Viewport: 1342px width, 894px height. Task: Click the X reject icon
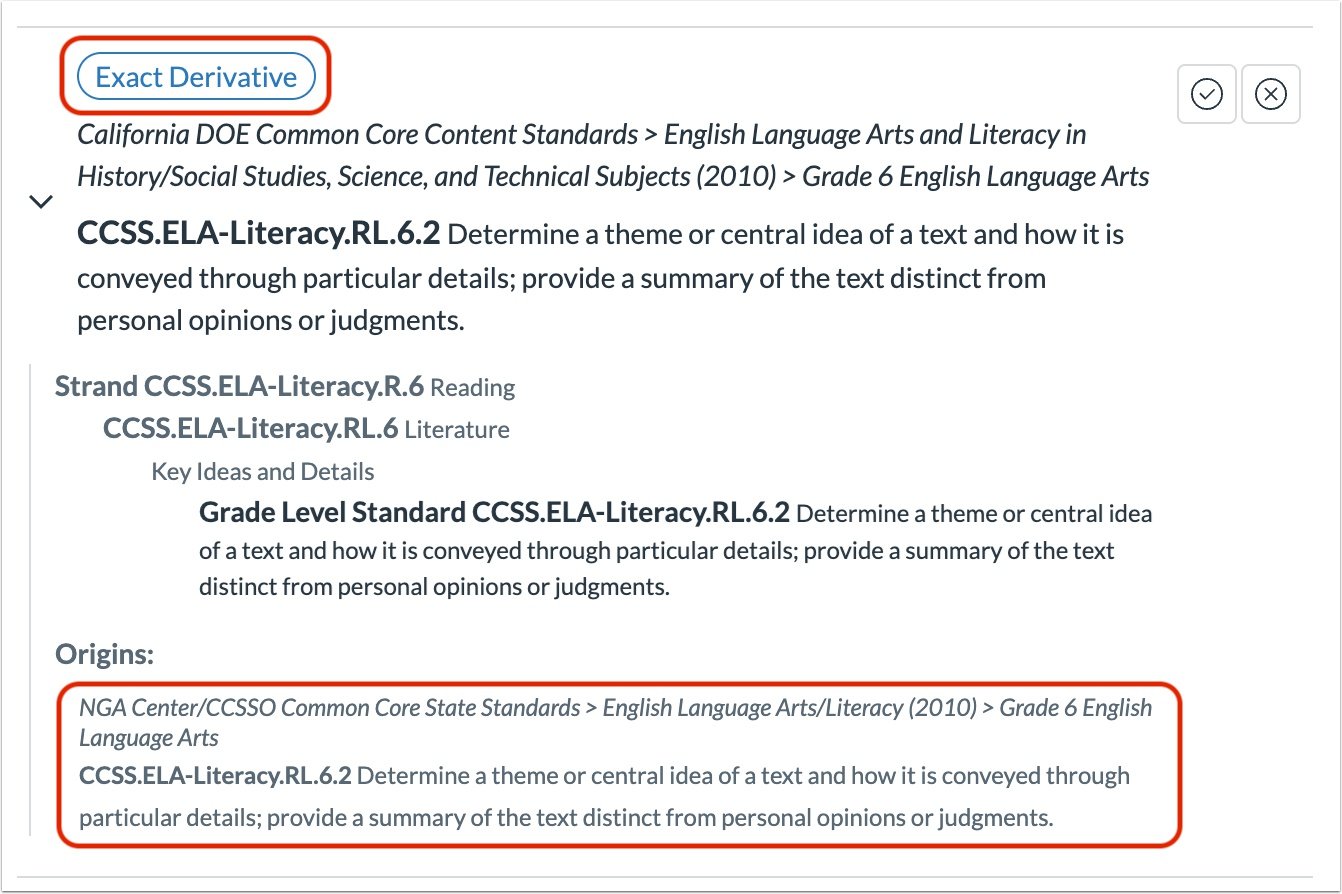[1271, 94]
